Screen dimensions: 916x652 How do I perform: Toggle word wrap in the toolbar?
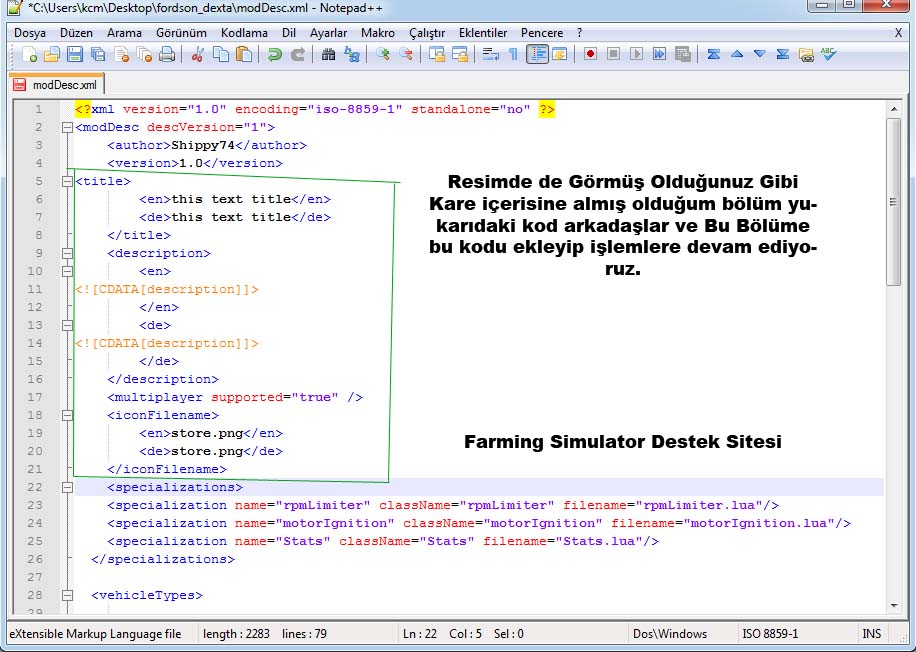tap(490, 54)
